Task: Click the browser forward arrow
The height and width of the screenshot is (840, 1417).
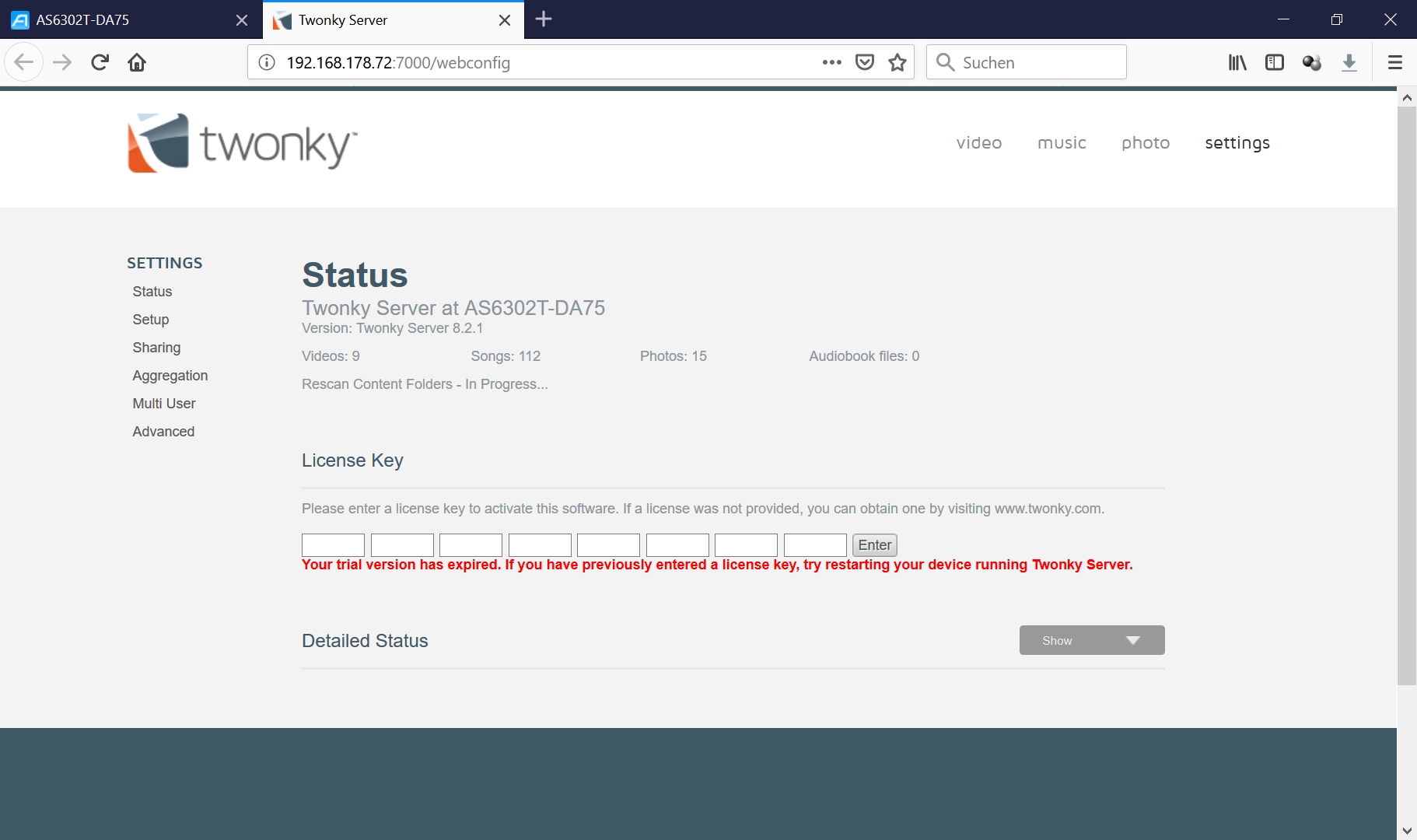Action: pyautogui.click(x=62, y=62)
